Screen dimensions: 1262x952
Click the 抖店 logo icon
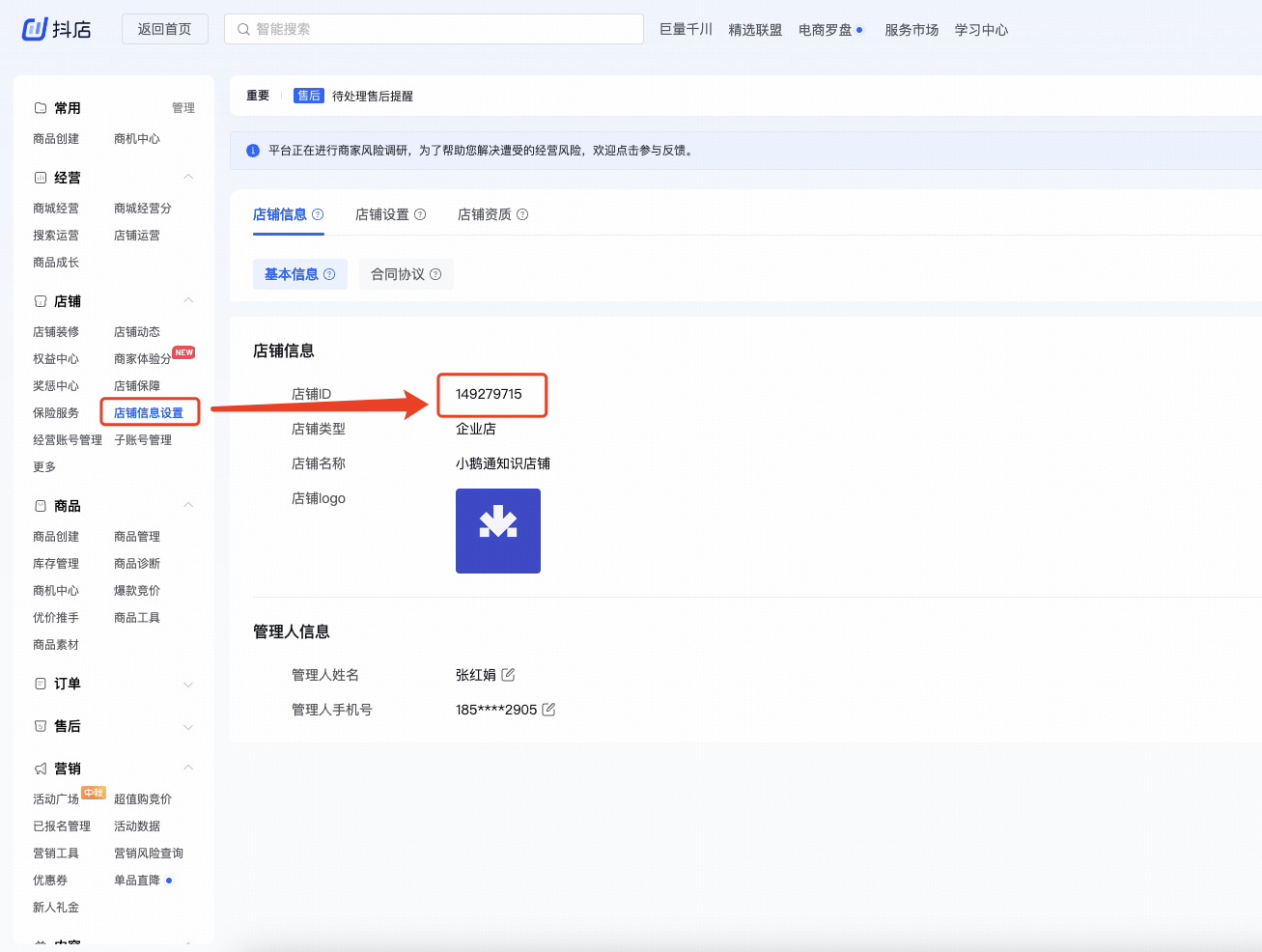click(35, 29)
